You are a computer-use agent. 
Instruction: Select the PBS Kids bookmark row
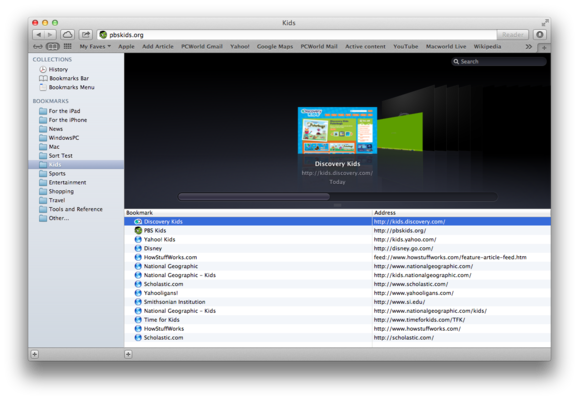[338, 230]
